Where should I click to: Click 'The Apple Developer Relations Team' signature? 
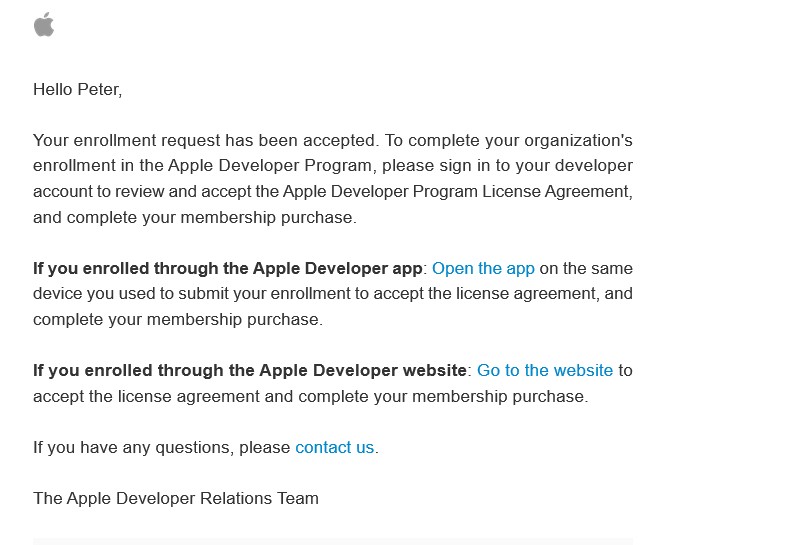pyautogui.click(x=176, y=499)
